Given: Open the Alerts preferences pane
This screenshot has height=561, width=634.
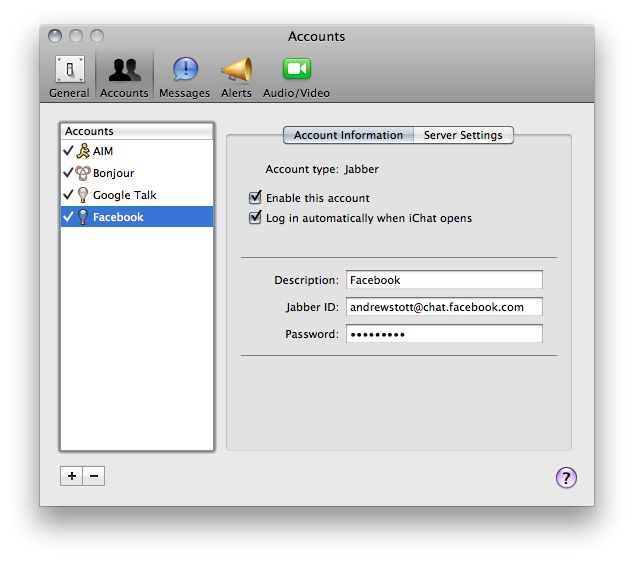Looking at the screenshot, I should click(x=236, y=76).
